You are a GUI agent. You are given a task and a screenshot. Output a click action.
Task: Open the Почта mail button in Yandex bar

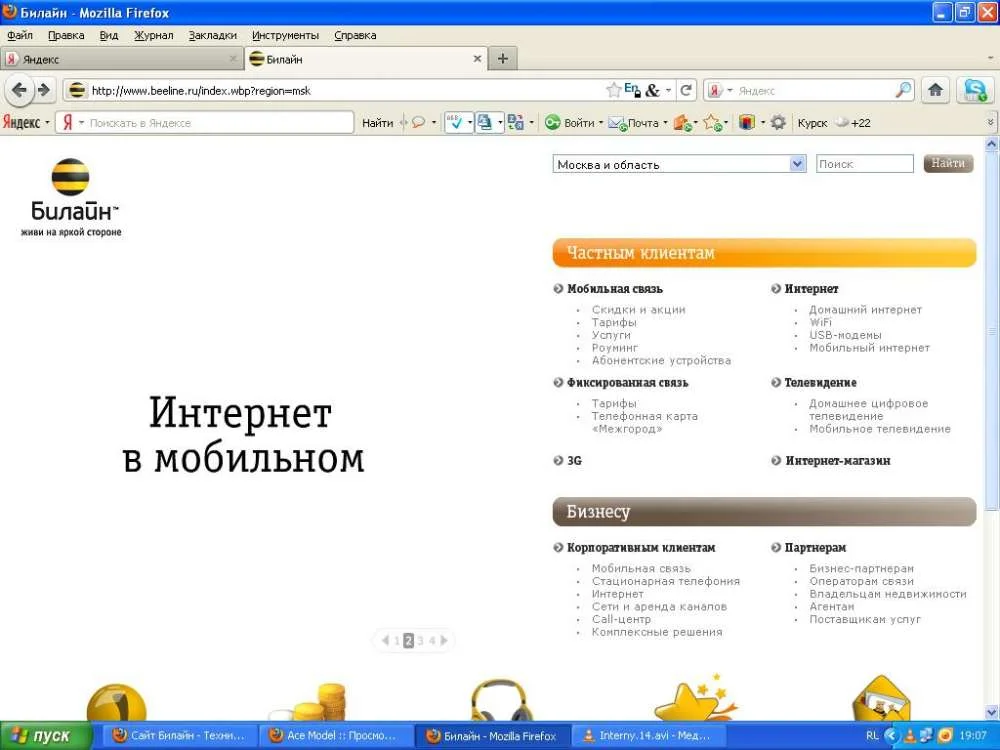636,123
